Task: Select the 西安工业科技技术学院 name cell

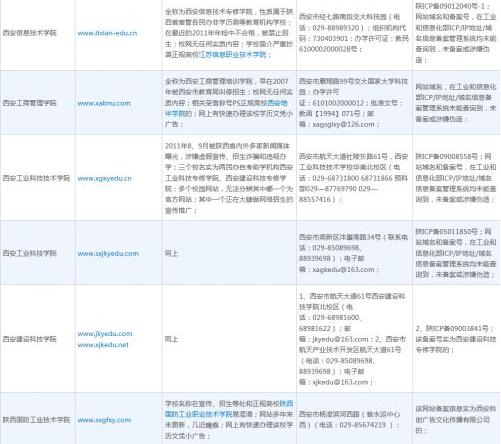Action: (x=37, y=178)
